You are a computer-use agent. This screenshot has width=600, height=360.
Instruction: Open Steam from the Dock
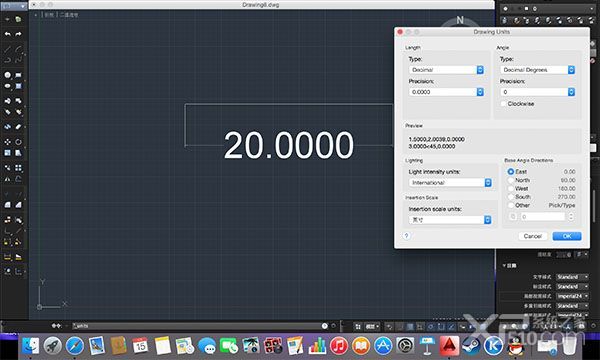(471, 346)
